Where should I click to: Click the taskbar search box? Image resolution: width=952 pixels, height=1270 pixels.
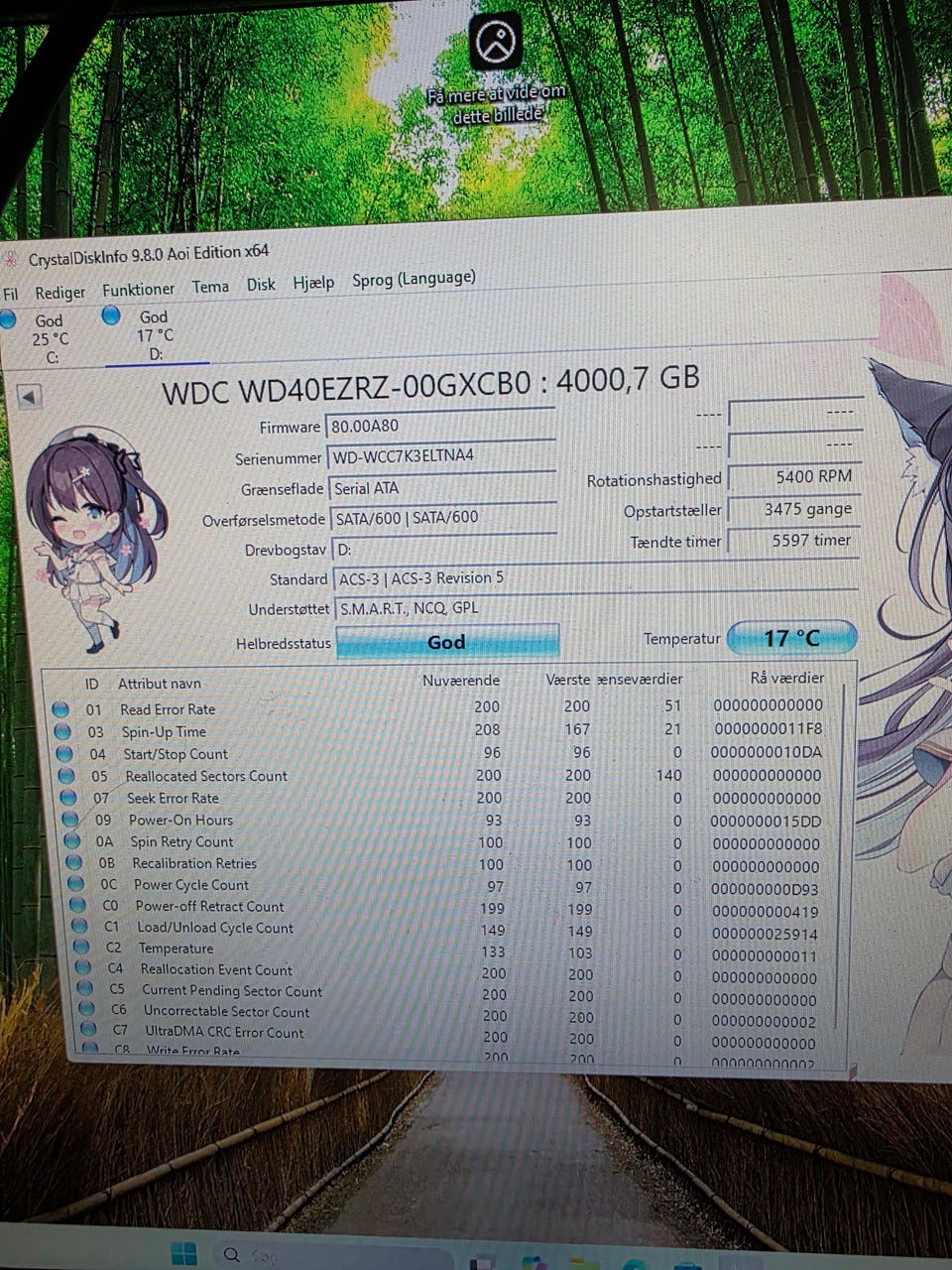coord(332,1255)
